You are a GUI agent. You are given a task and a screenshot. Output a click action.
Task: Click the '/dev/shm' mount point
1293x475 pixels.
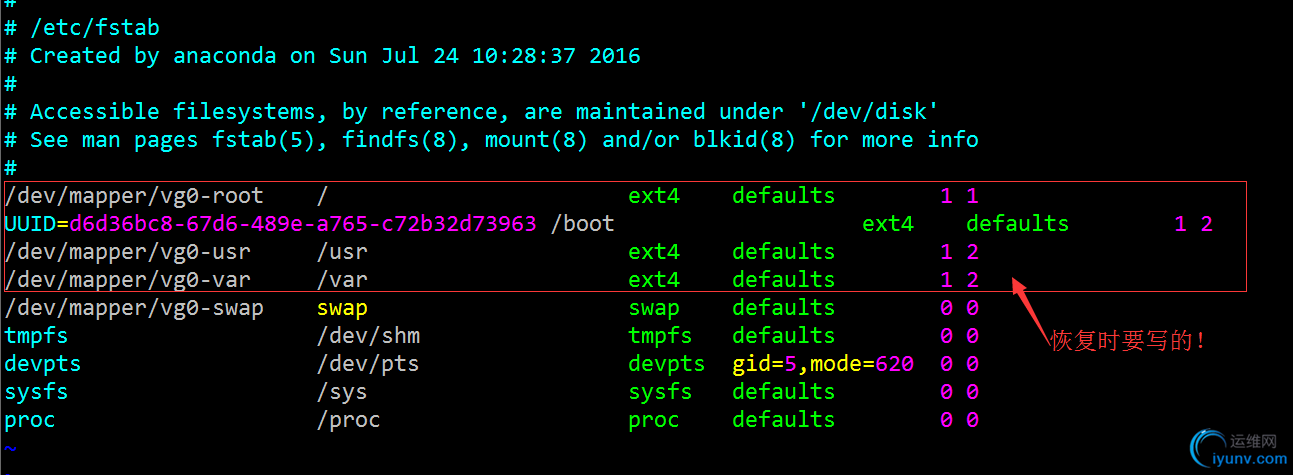tap(368, 336)
